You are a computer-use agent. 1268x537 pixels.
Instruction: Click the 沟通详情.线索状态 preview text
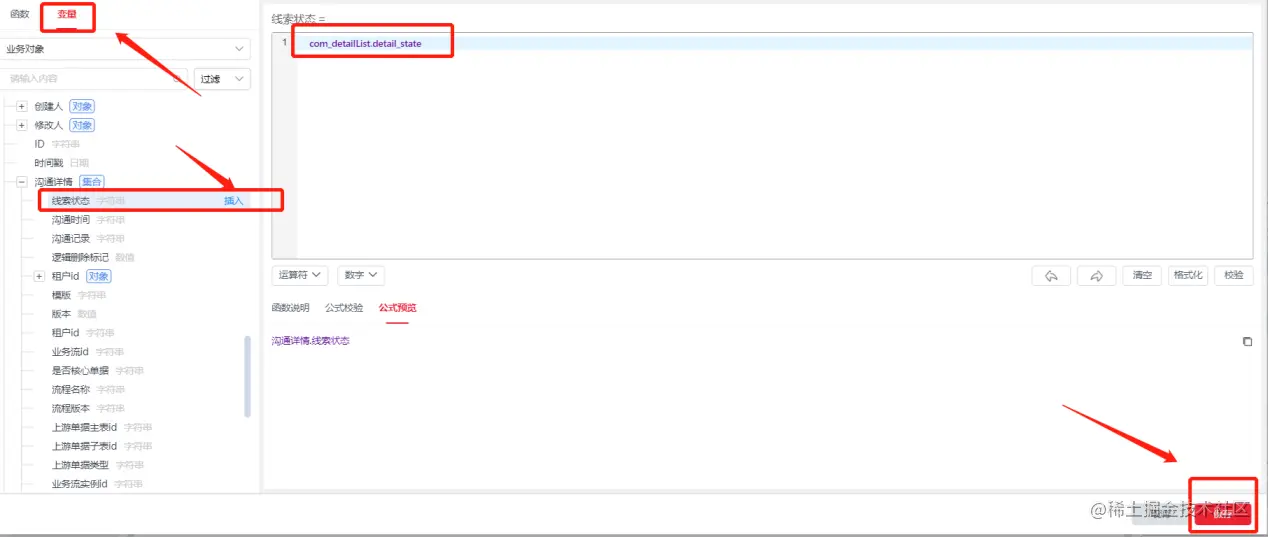311,341
